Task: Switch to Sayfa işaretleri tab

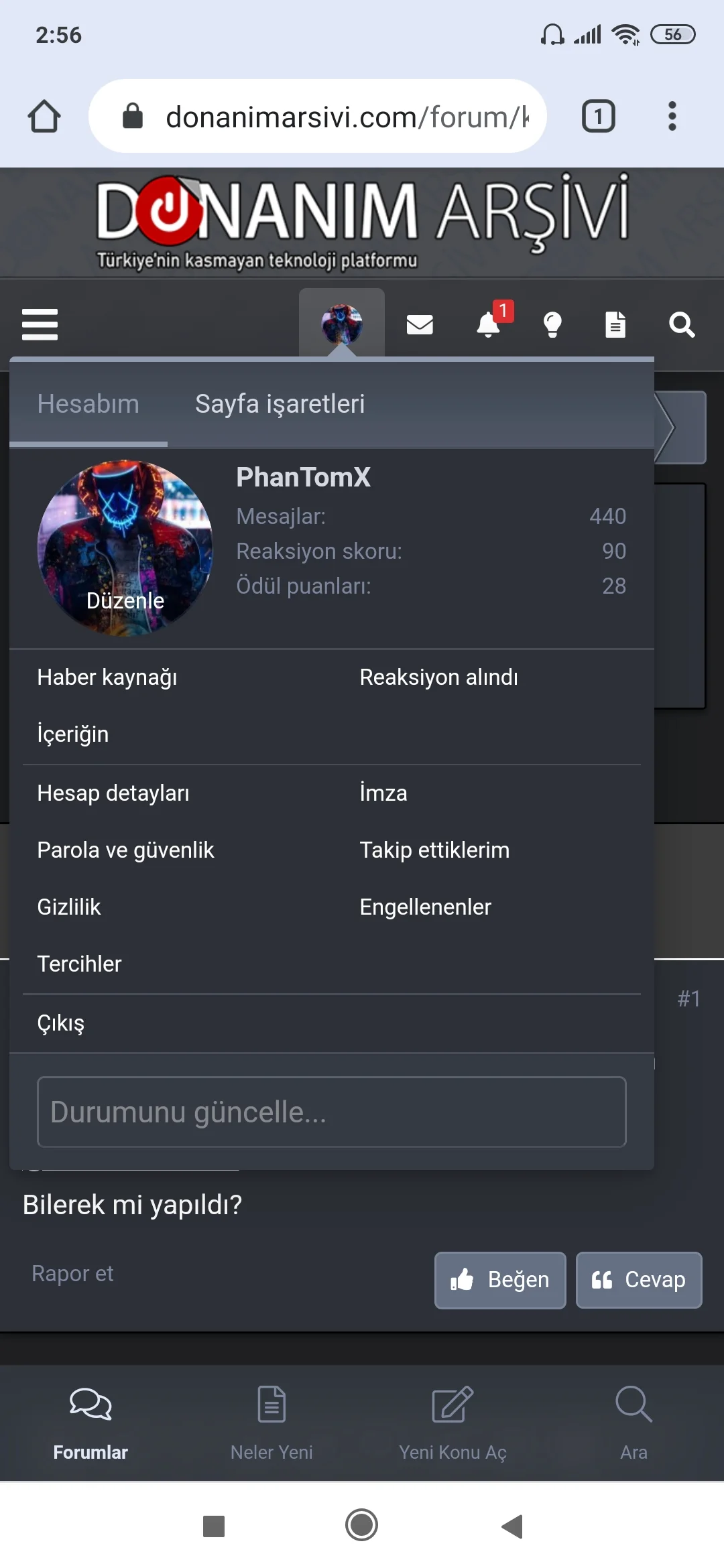Action: [x=280, y=404]
